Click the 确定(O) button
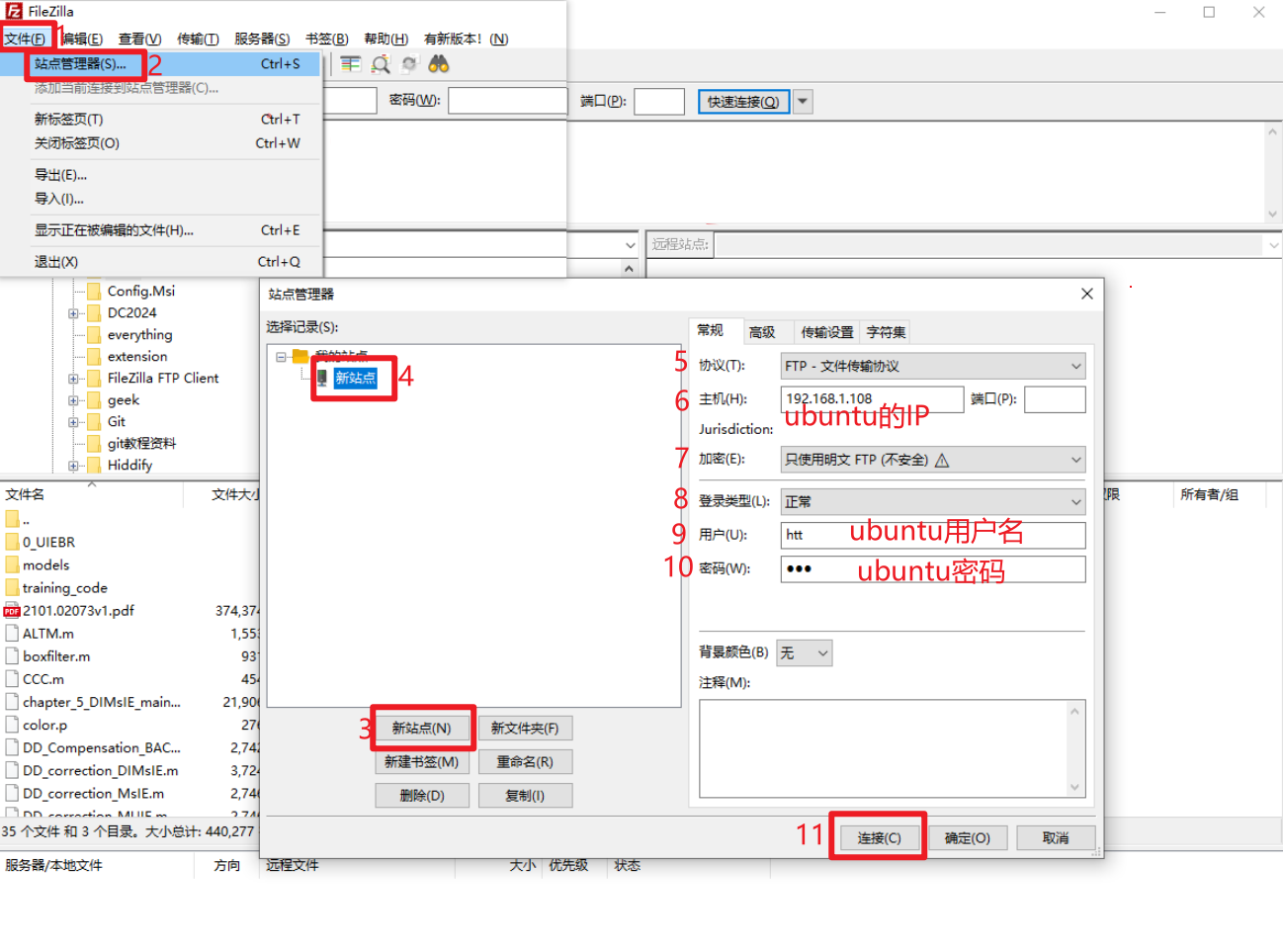 click(968, 838)
